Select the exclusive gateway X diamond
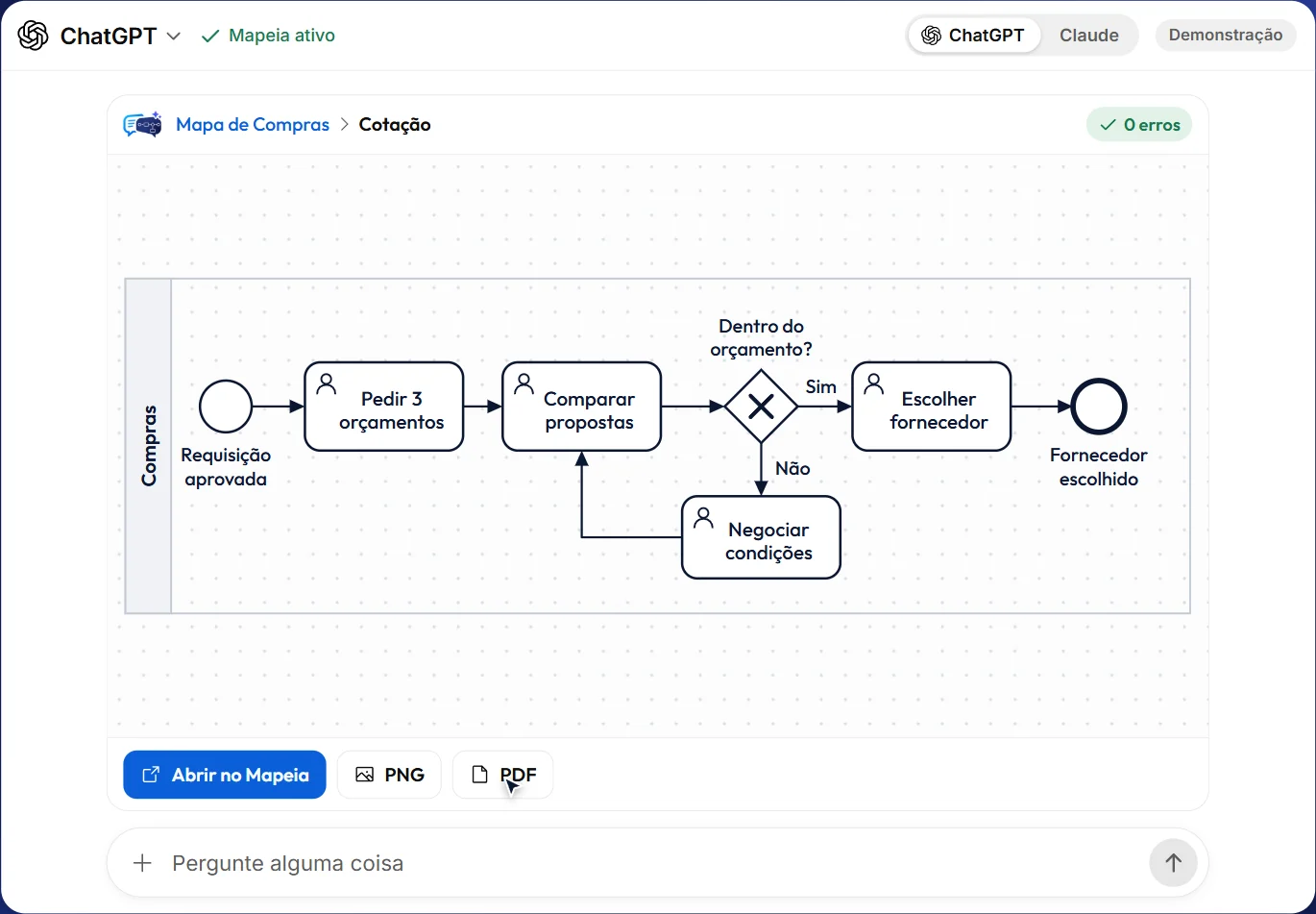Image resolution: width=1316 pixels, height=914 pixels. tap(761, 407)
